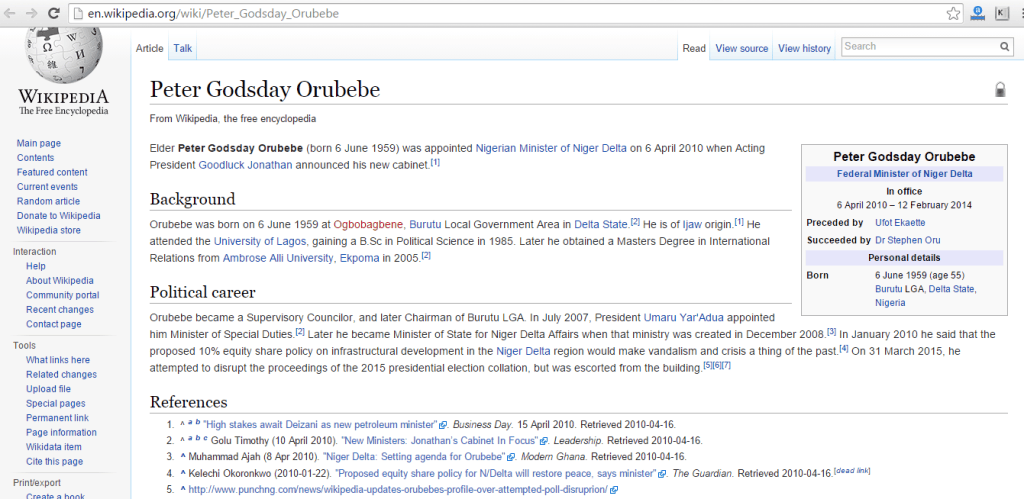This screenshot has height=499, width=1024.
Task: Collapse the Interaction sidebar section heading
Action: tap(35, 251)
